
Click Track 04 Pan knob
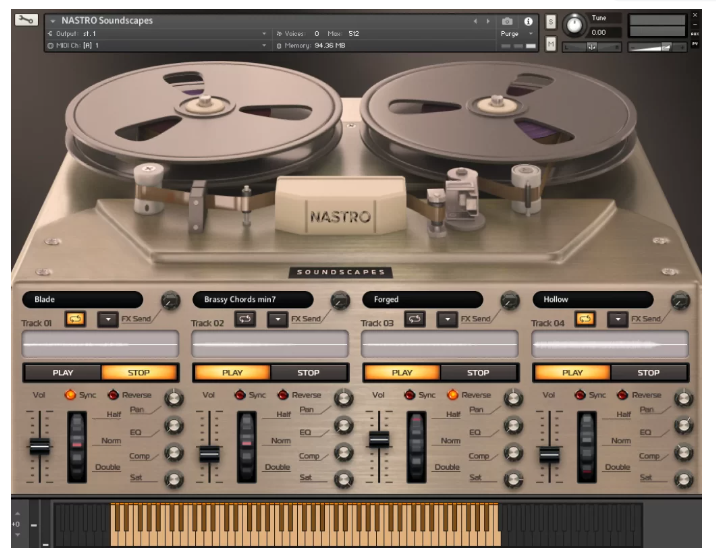coord(684,398)
